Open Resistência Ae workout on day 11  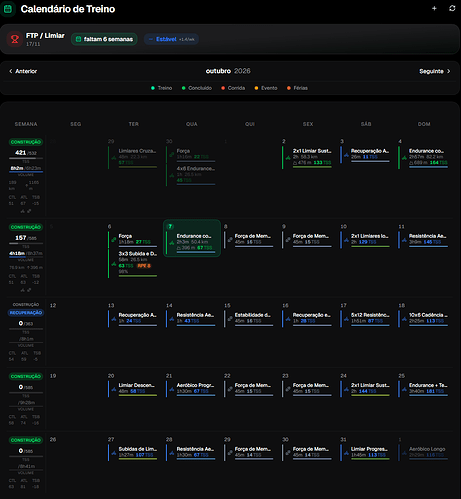pyautogui.click(x=423, y=240)
